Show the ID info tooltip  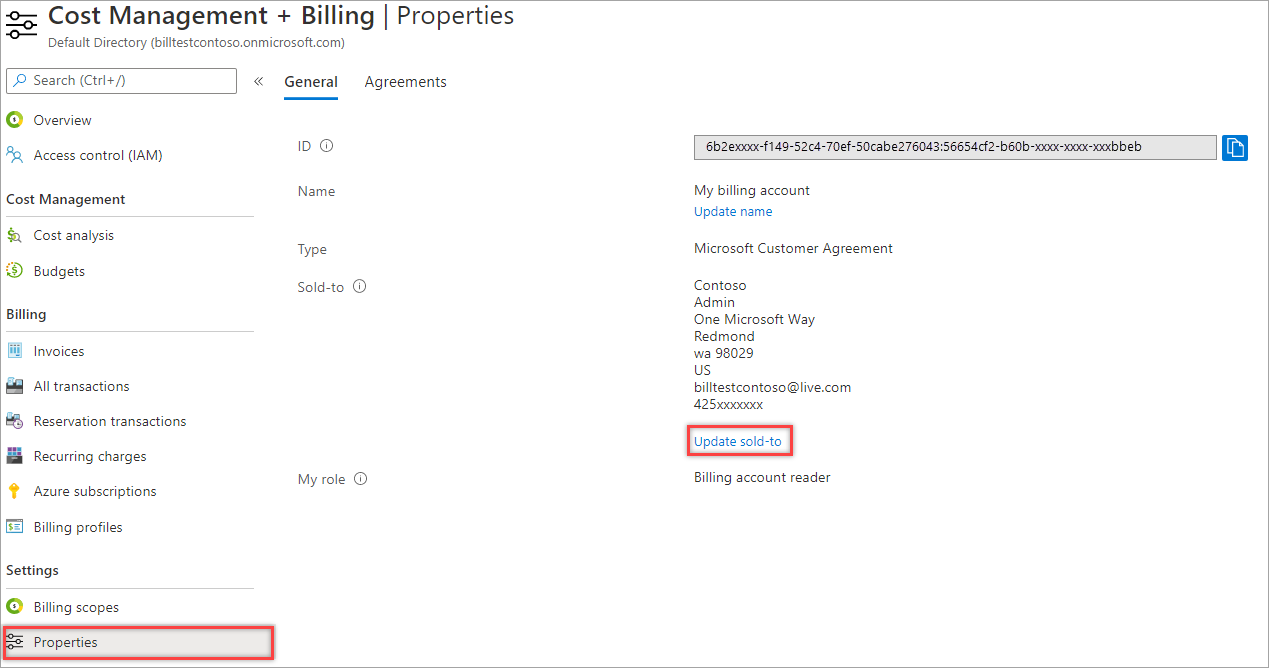(329, 145)
